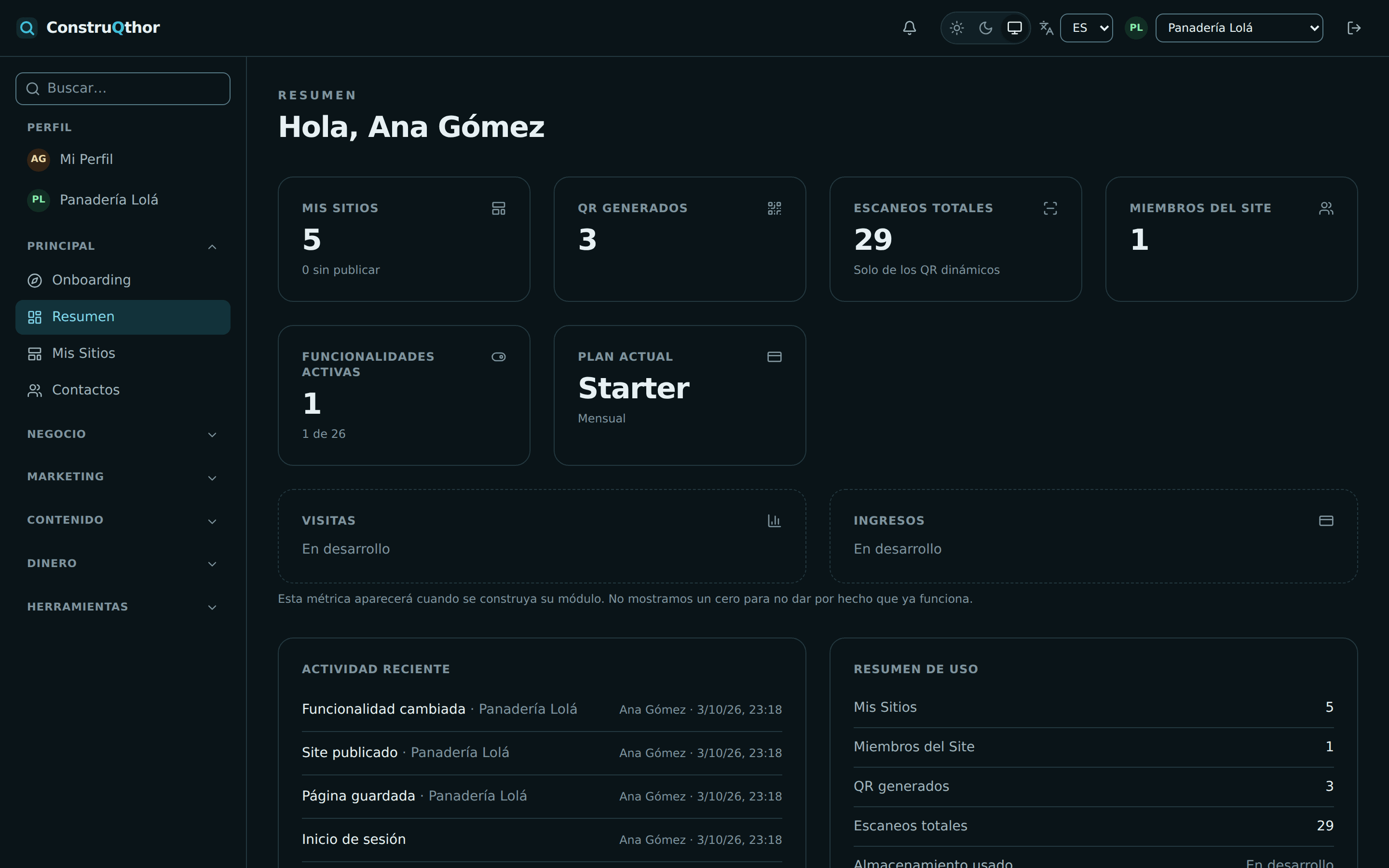Click the Página guardada activity row

pyautogui.click(x=542, y=796)
